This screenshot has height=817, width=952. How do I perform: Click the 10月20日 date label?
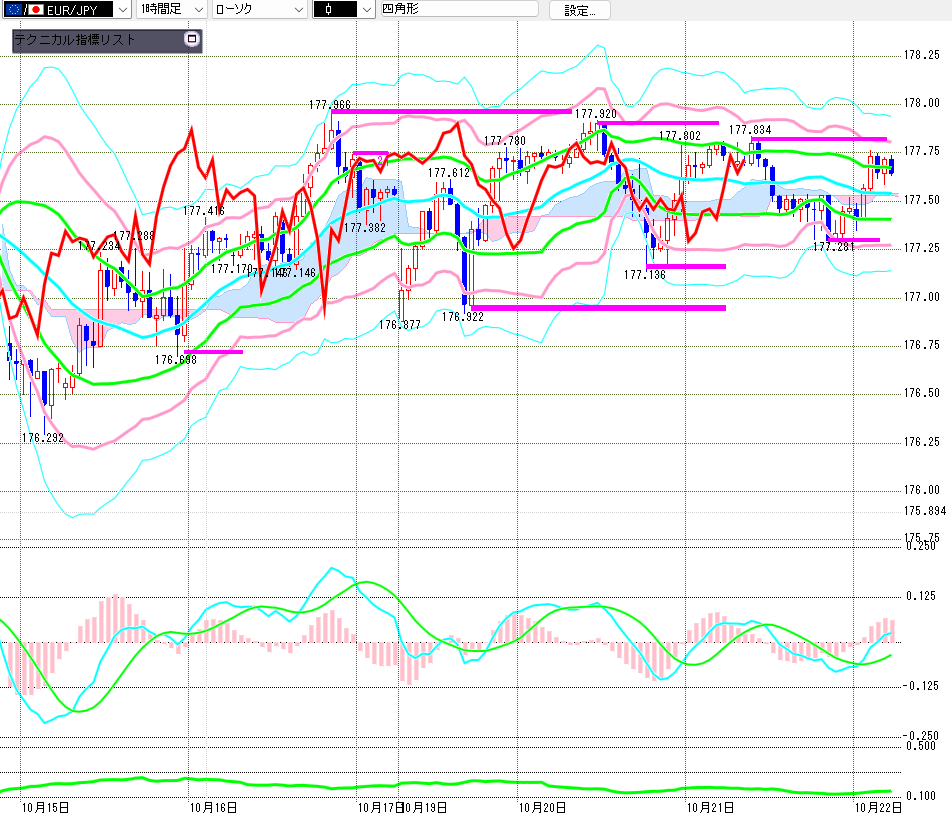pyautogui.click(x=542, y=807)
